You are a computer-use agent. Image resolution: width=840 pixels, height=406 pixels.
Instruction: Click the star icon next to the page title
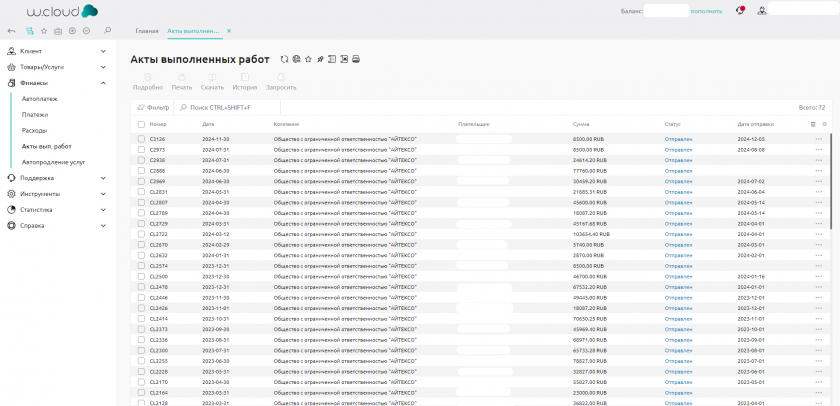(x=308, y=60)
